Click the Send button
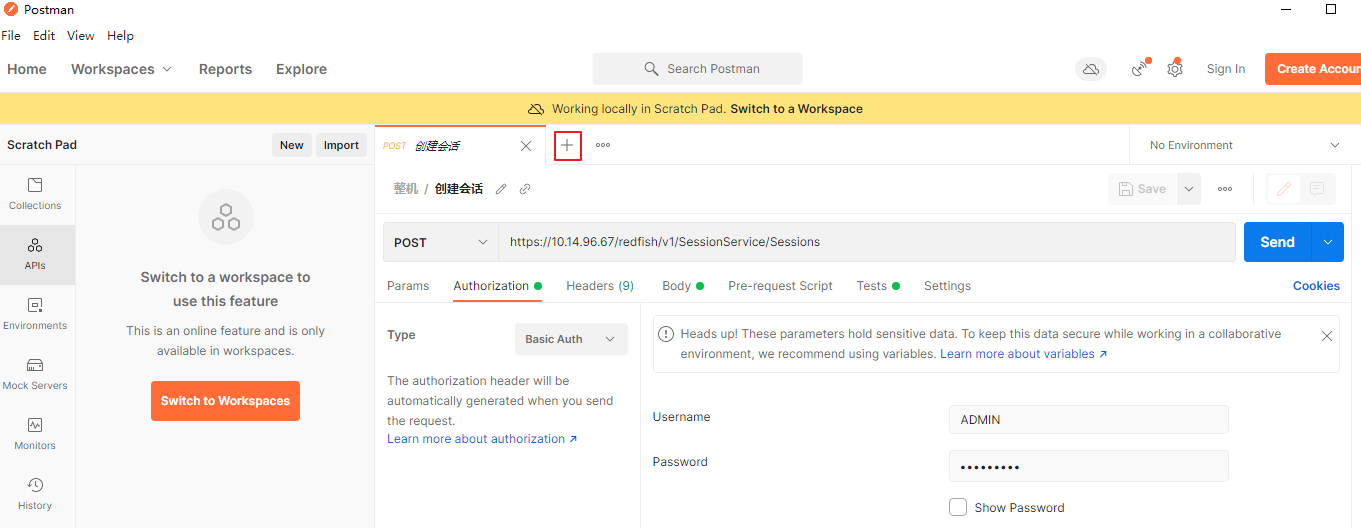Screen dimensions: 1361x528 [x=1277, y=242]
